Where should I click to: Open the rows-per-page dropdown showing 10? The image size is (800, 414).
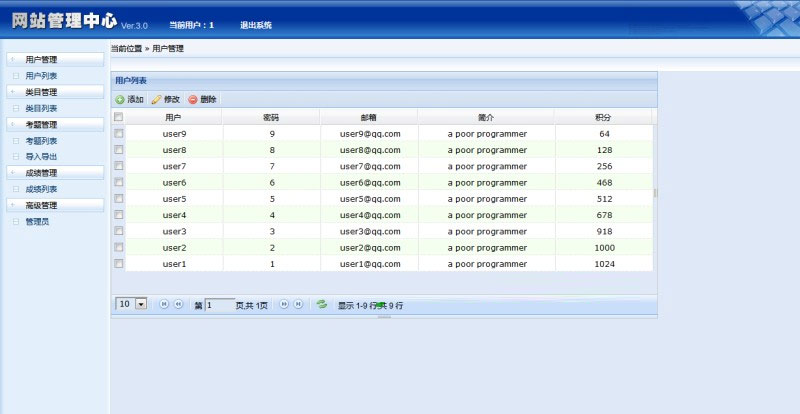coord(141,304)
